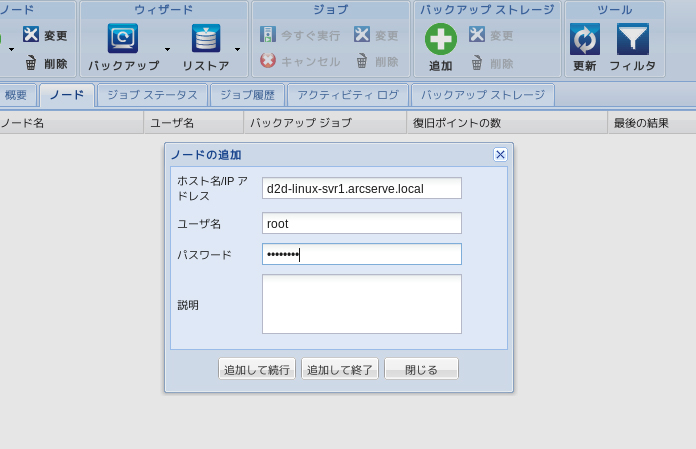The width and height of the screenshot is (696, 449).
Task: Sort by the ユーザ名 column header
Action: tap(194, 123)
